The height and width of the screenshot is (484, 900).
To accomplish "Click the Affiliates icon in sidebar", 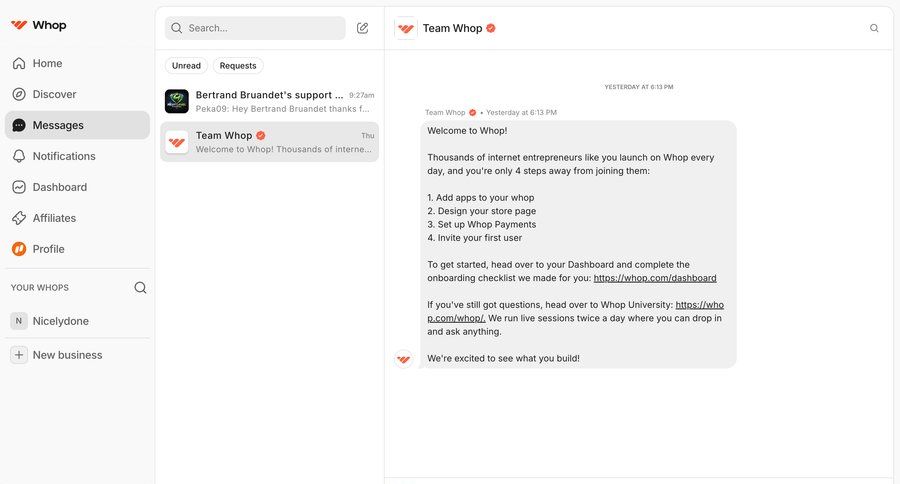I will pos(19,218).
